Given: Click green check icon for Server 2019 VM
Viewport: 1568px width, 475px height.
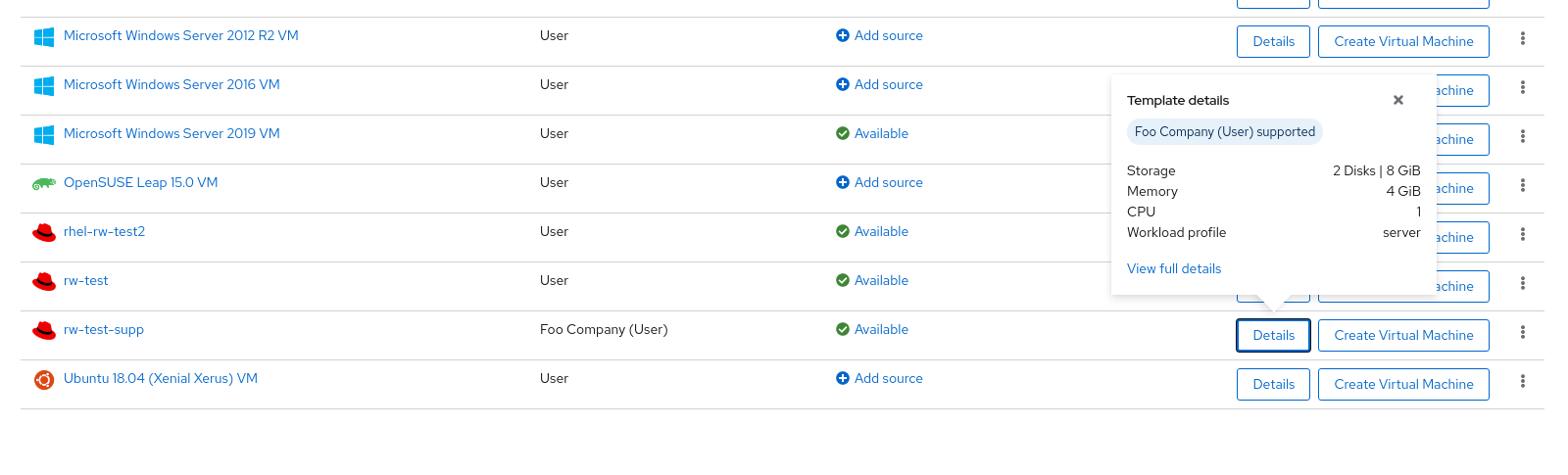Looking at the screenshot, I should pyautogui.click(x=843, y=133).
